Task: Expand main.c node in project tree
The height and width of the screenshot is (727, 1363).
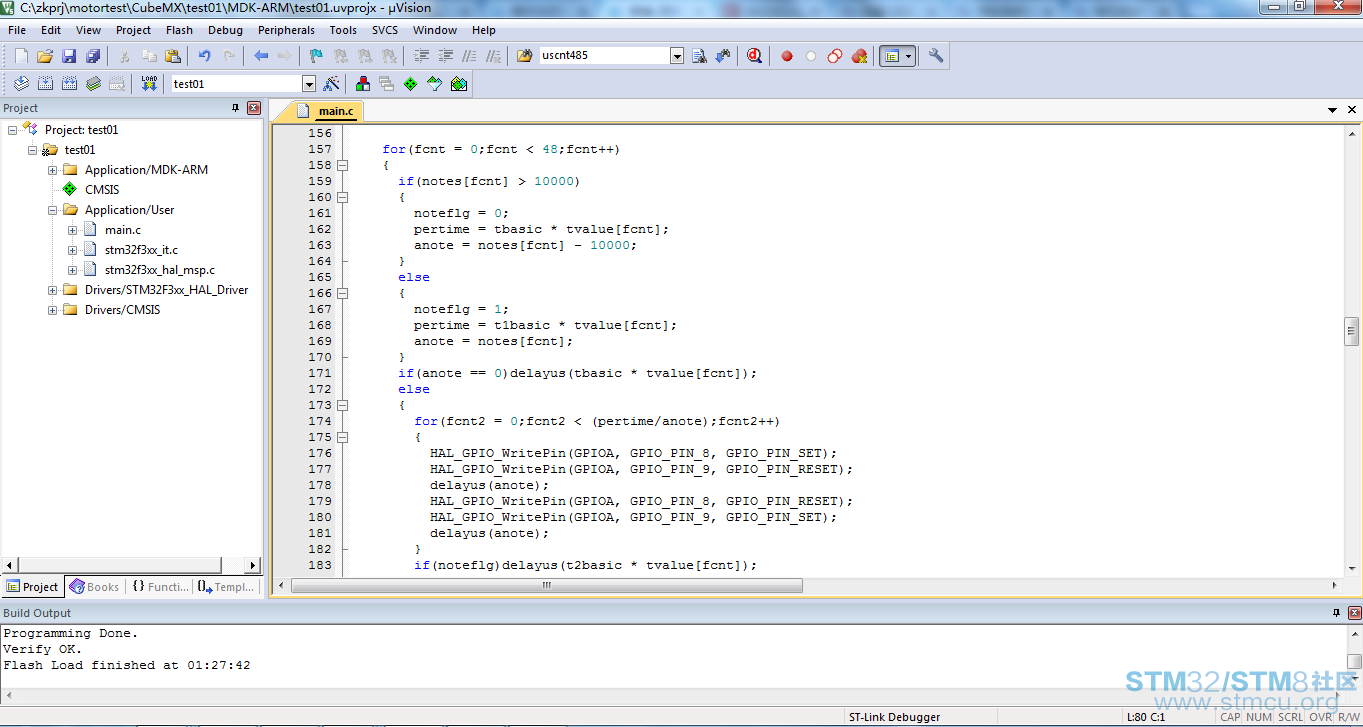Action: click(72, 230)
